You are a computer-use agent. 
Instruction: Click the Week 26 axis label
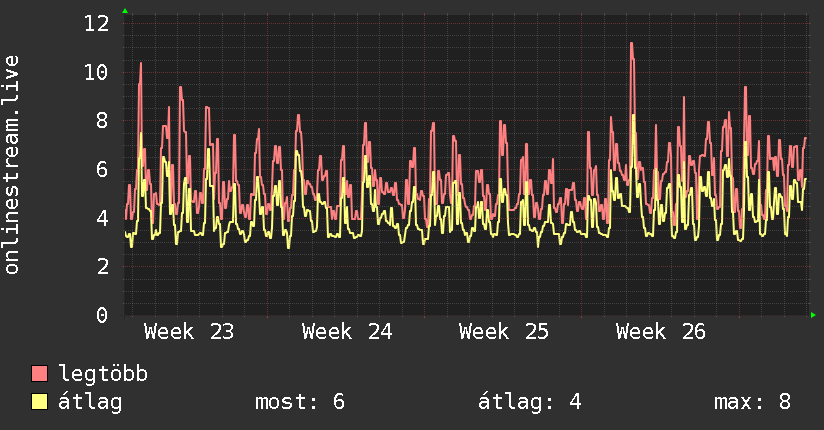pyautogui.click(x=661, y=332)
